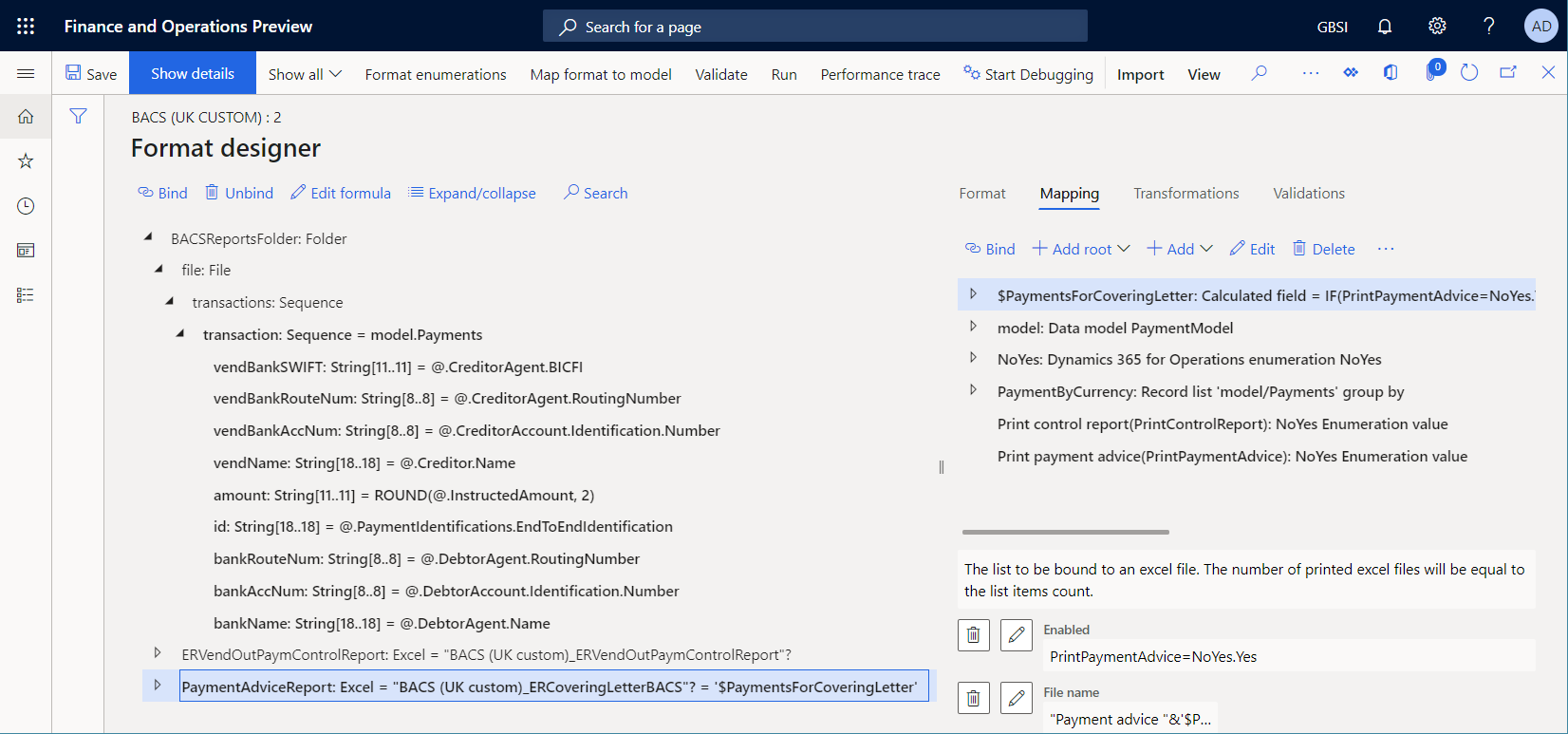Open the Show all dropdown
Viewport: 1568px width, 734px height.
(x=305, y=74)
